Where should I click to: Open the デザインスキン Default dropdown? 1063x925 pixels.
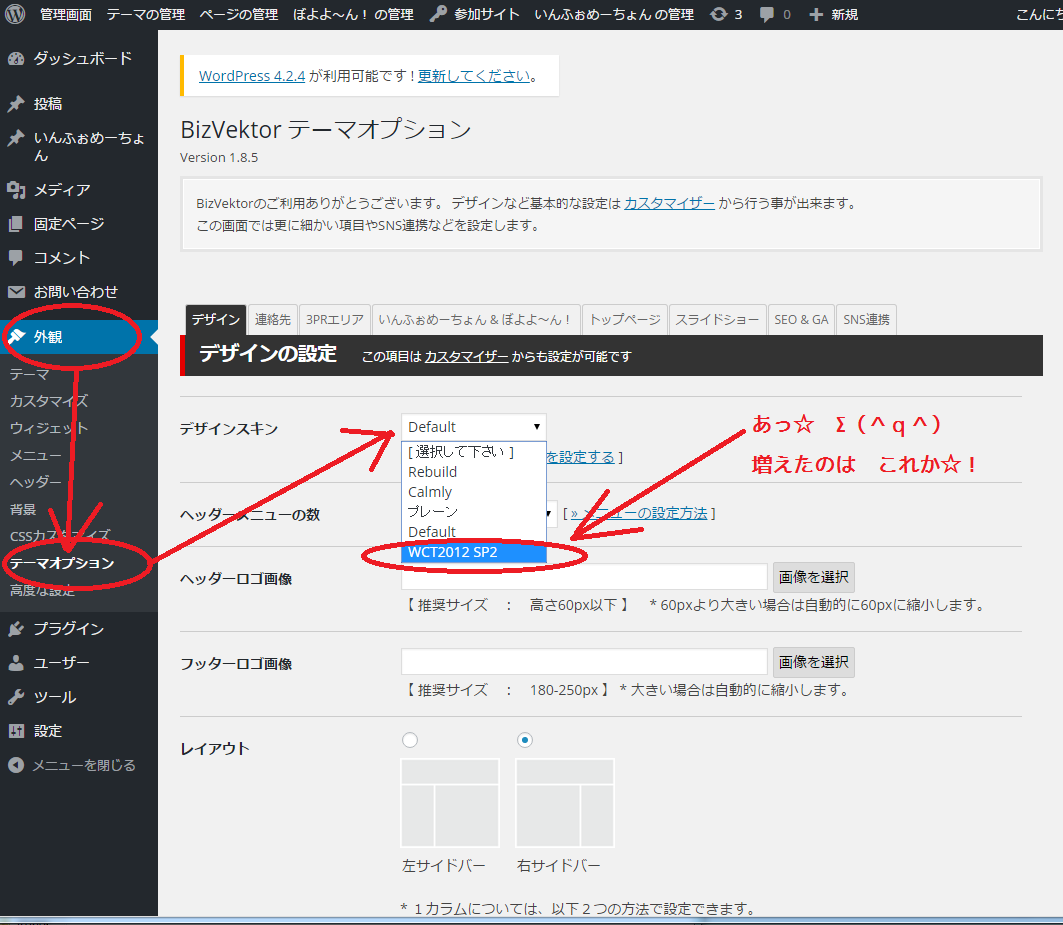click(x=473, y=427)
